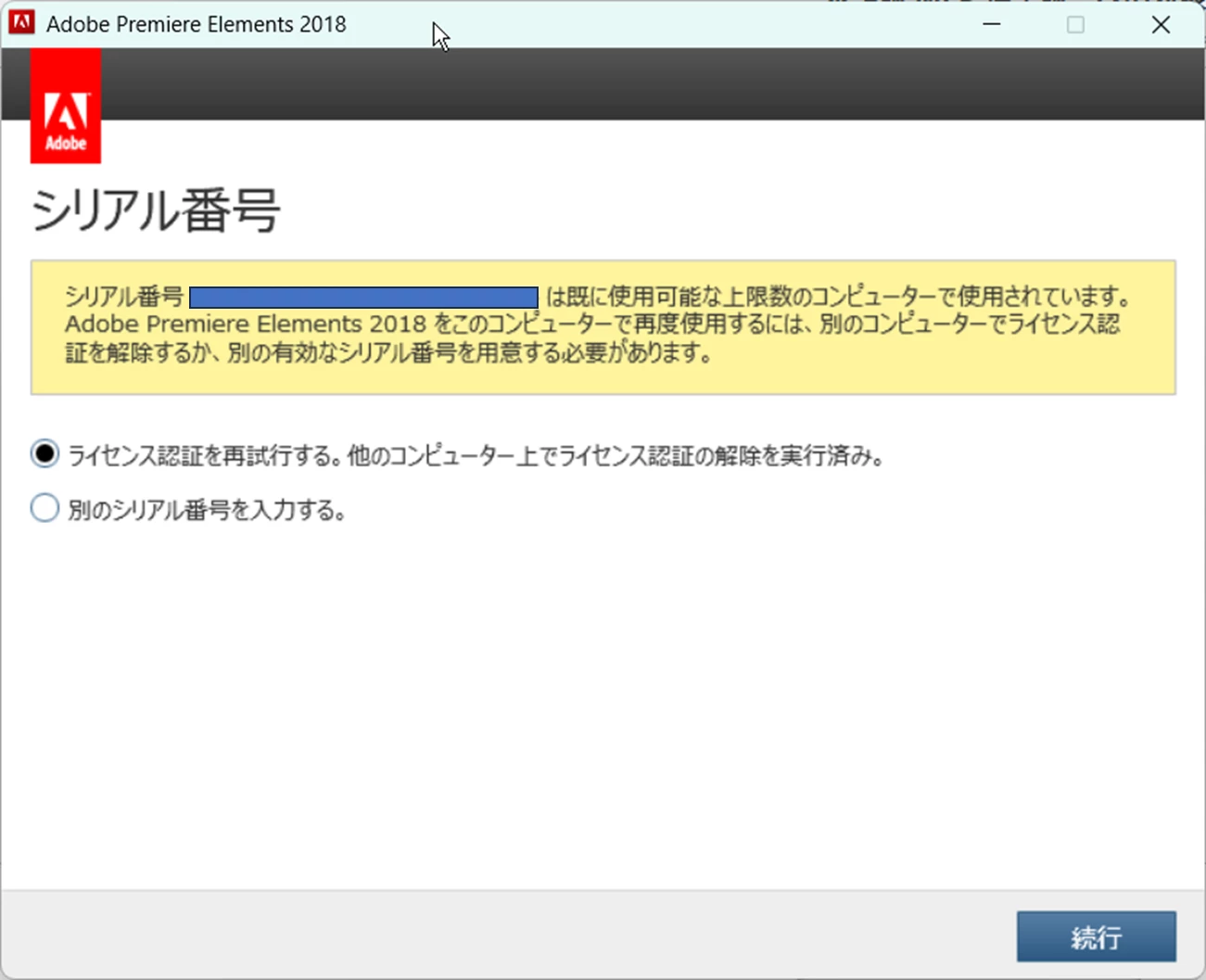The image size is (1206, 980).
Task: Select the radio button for entering another serial number
Action: (44, 508)
